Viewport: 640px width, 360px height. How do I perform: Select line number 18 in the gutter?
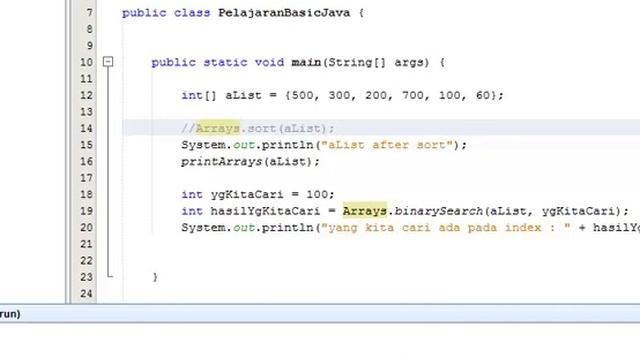[86, 194]
